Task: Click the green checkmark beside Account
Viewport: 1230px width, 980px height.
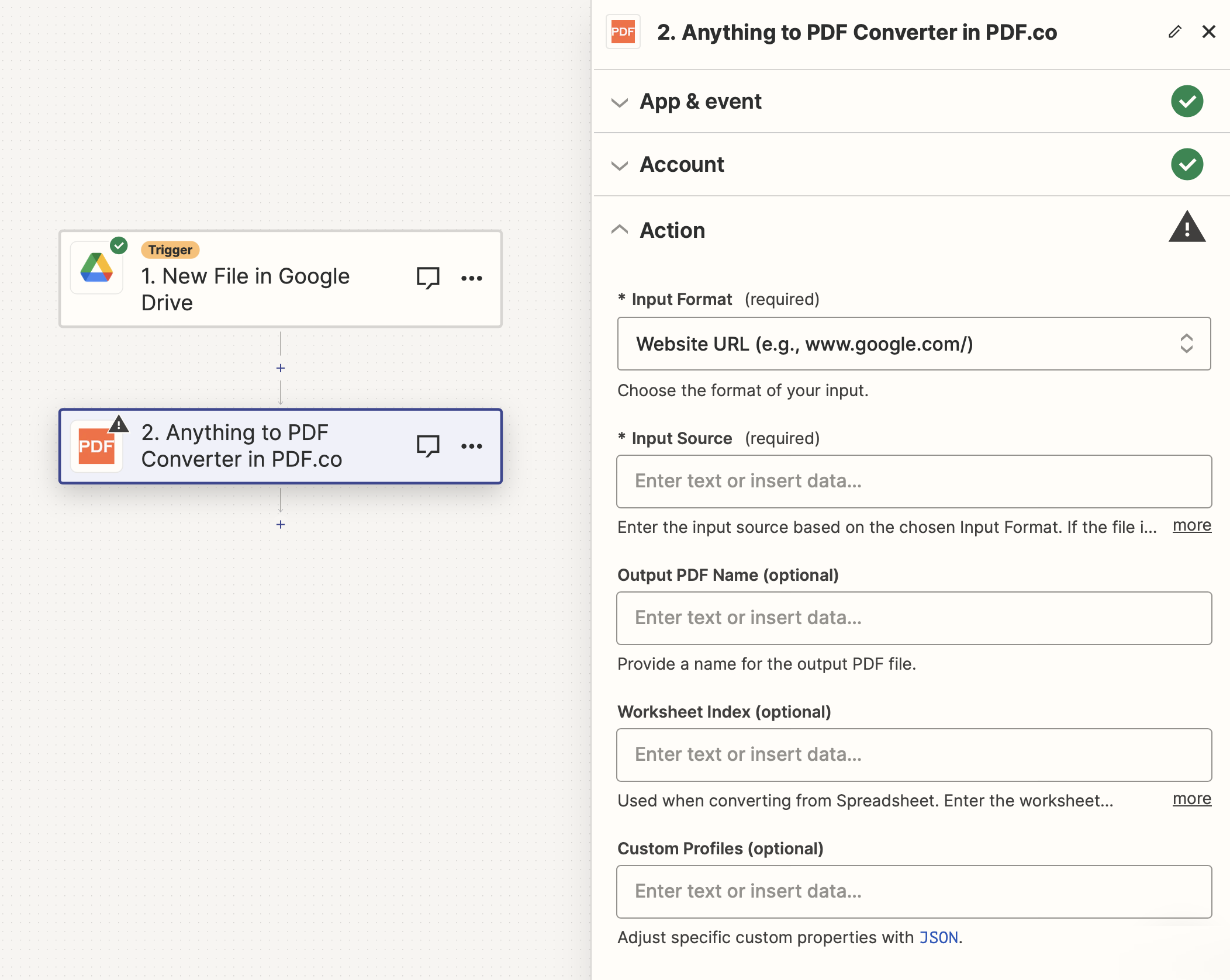Action: tap(1187, 164)
